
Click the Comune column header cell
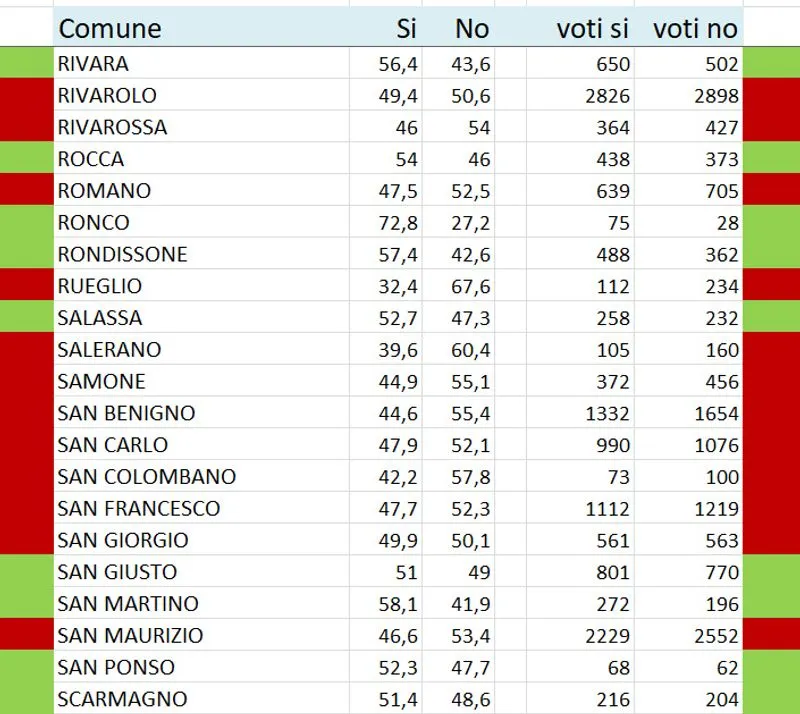[x=200, y=29]
